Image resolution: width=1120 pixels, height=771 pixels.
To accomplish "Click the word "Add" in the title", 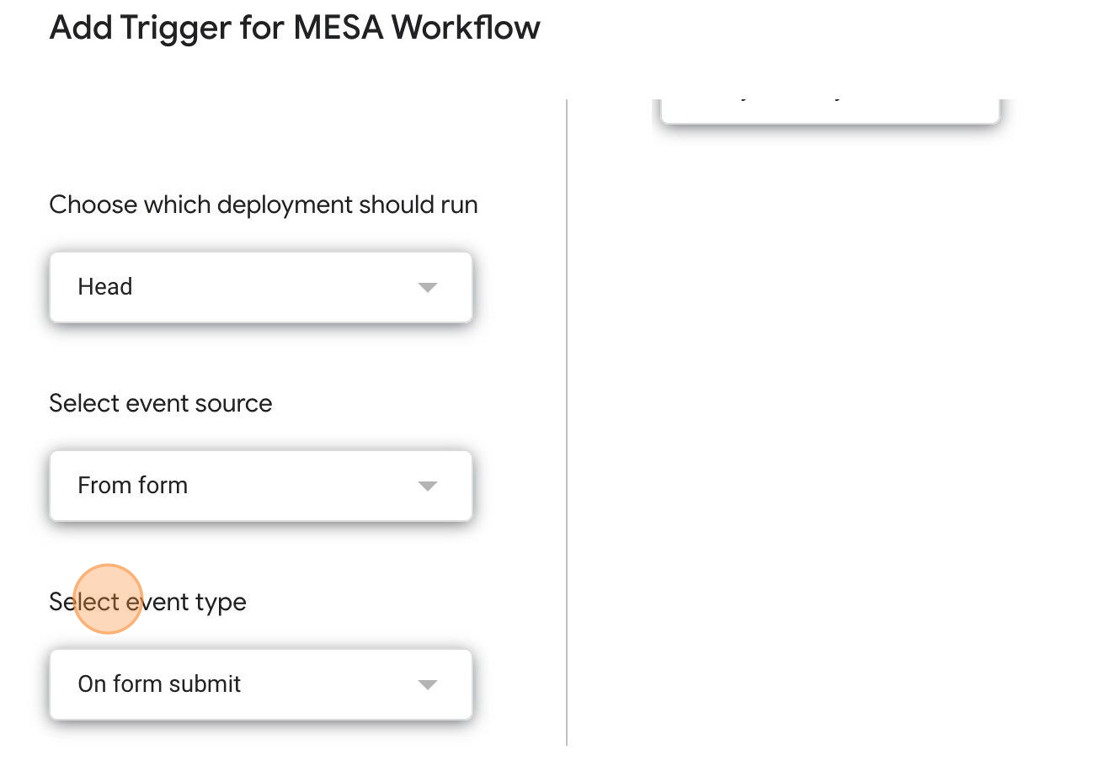I will click(x=80, y=28).
